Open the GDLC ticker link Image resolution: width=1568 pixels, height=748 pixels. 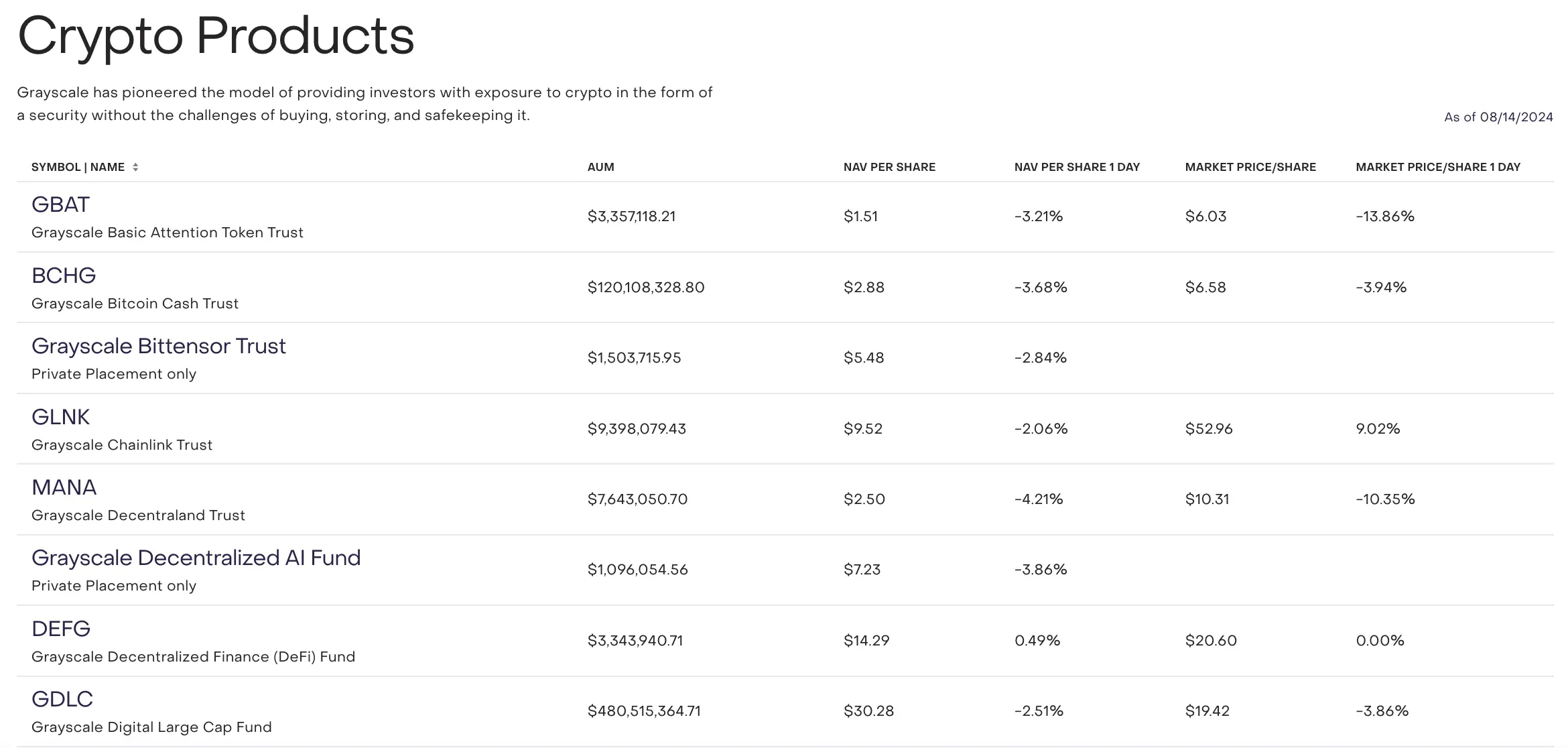click(x=62, y=699)
